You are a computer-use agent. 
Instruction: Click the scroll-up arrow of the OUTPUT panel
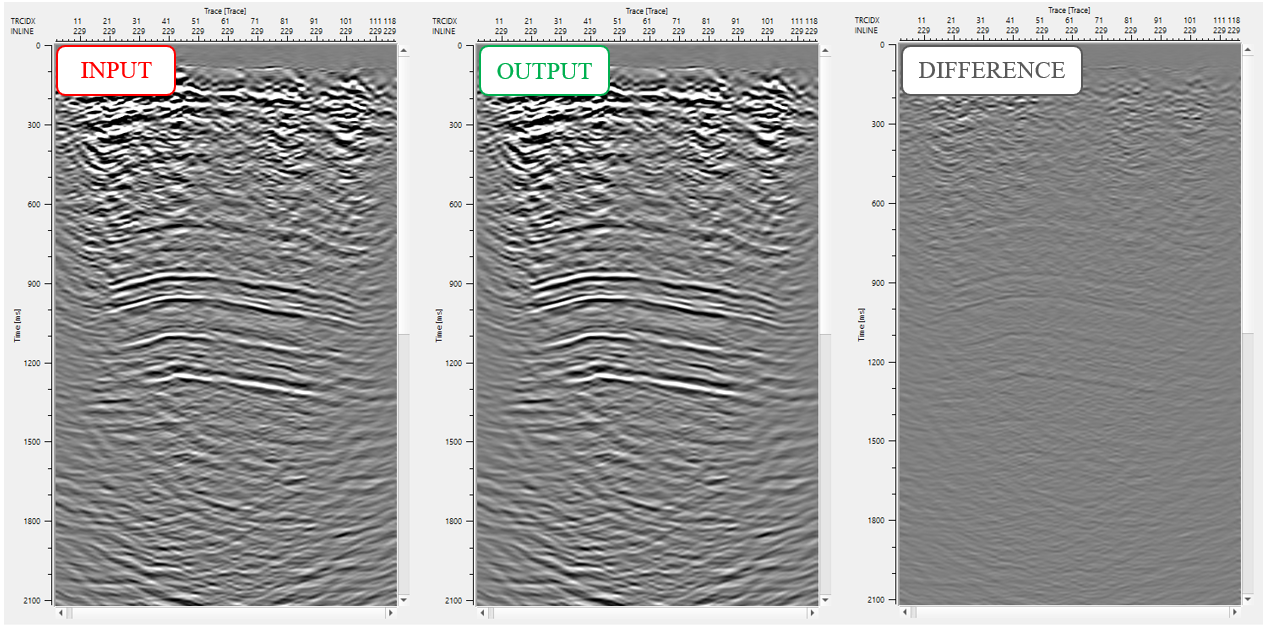tap(825, 50)
